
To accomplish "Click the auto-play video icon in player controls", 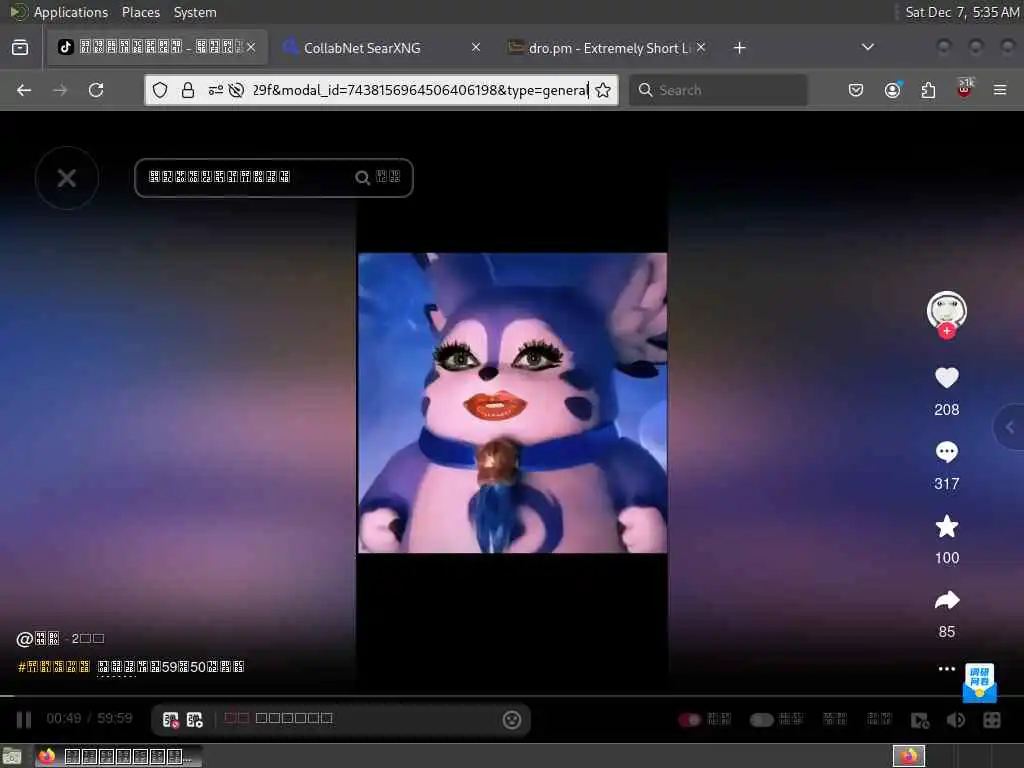I will click(x=920, y=720).
